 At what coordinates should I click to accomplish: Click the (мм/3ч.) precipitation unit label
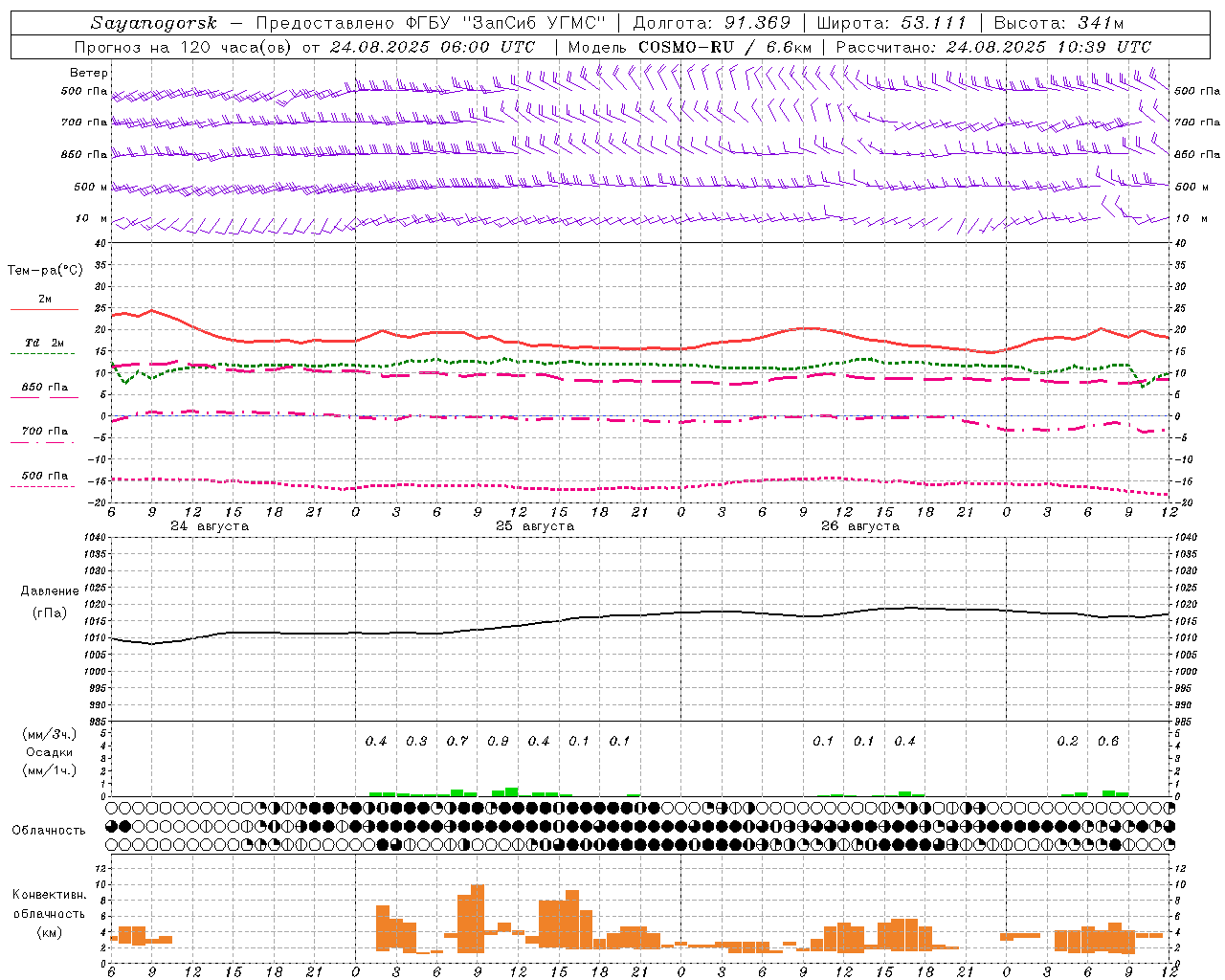[49, 735]
